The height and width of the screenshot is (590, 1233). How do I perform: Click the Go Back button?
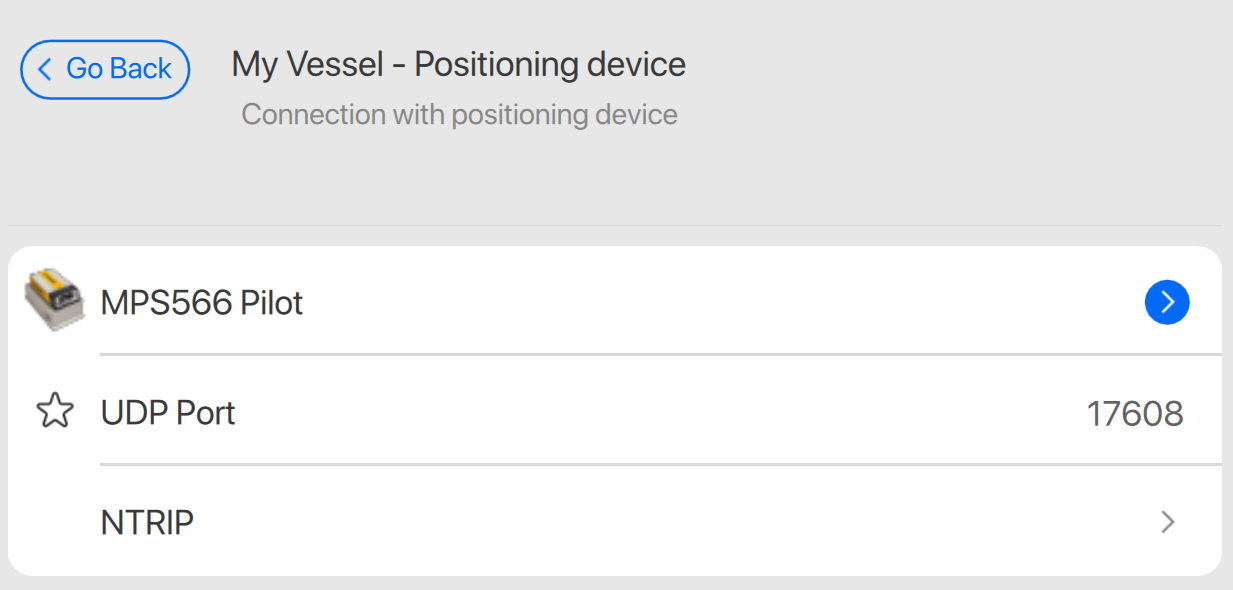tap(105, 70)
